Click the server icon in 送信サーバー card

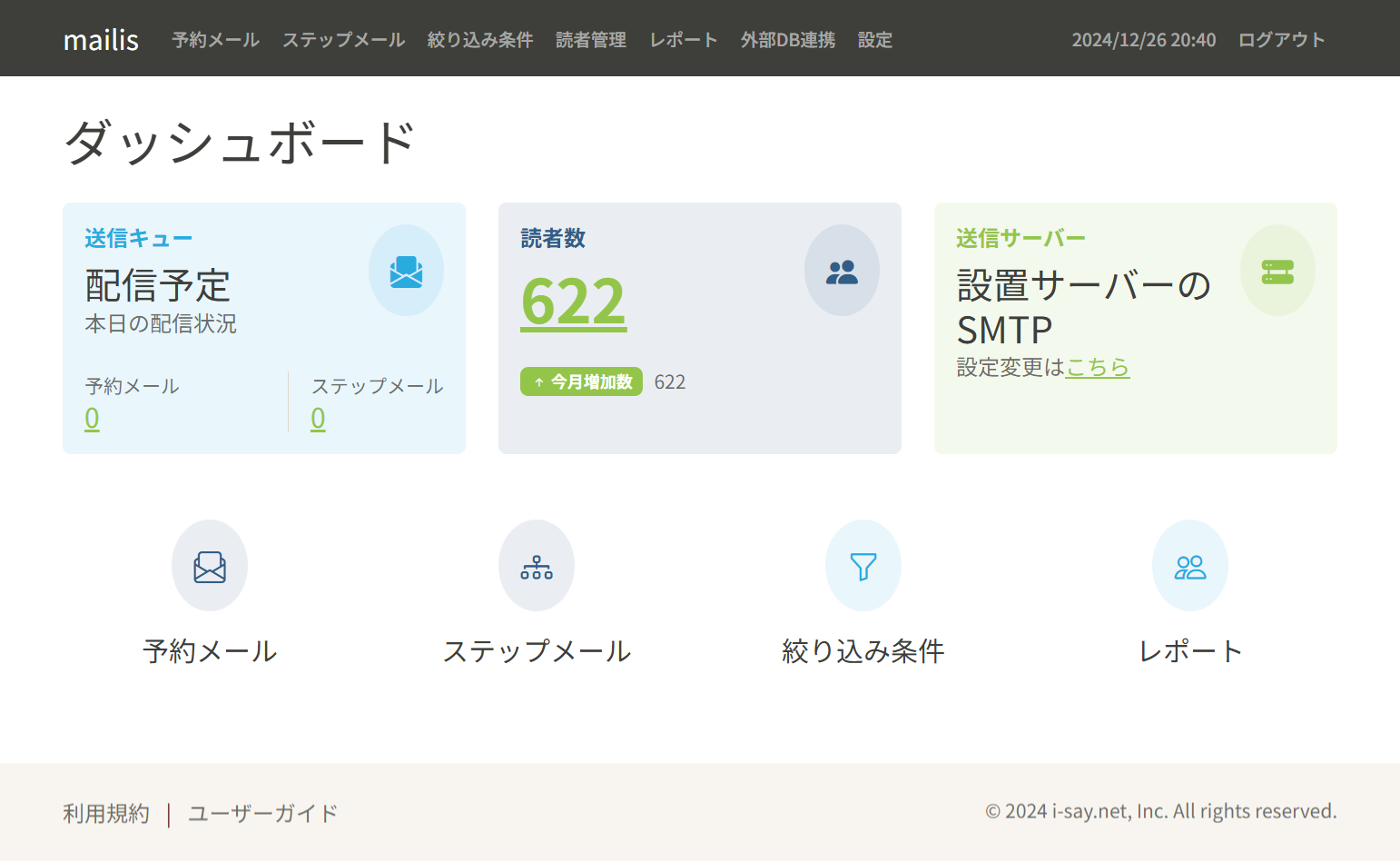pyautogui.click(x=1277, y=271)
